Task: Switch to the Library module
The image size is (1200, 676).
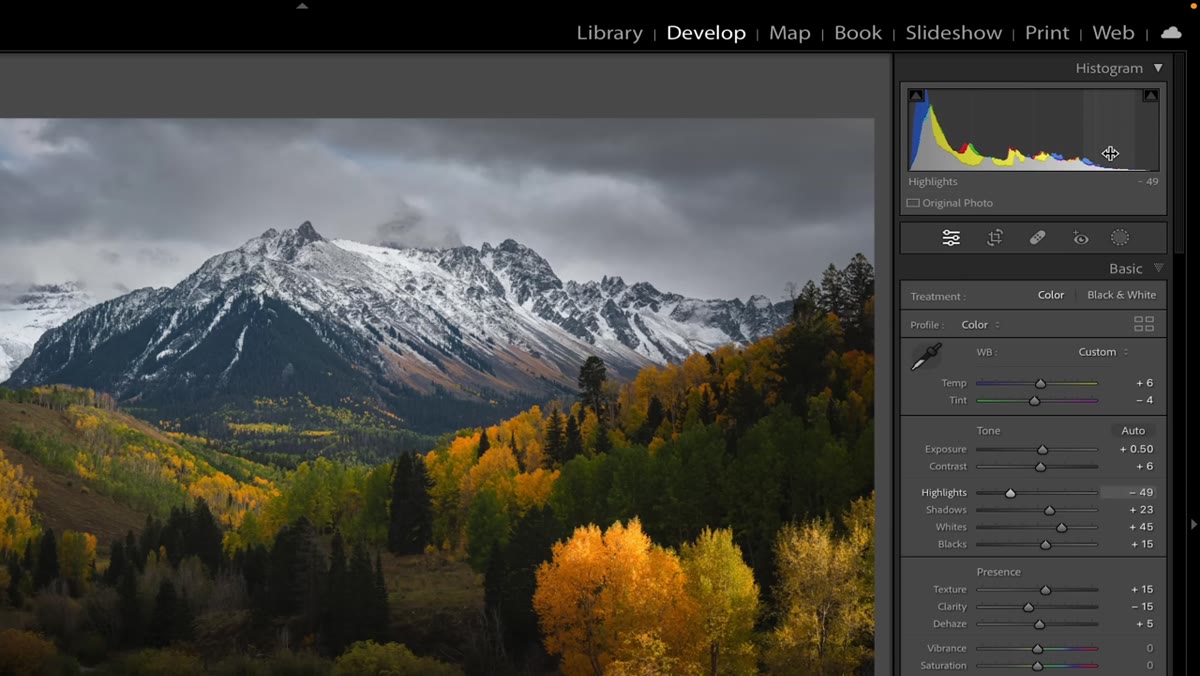Action: tap(609, 33)
